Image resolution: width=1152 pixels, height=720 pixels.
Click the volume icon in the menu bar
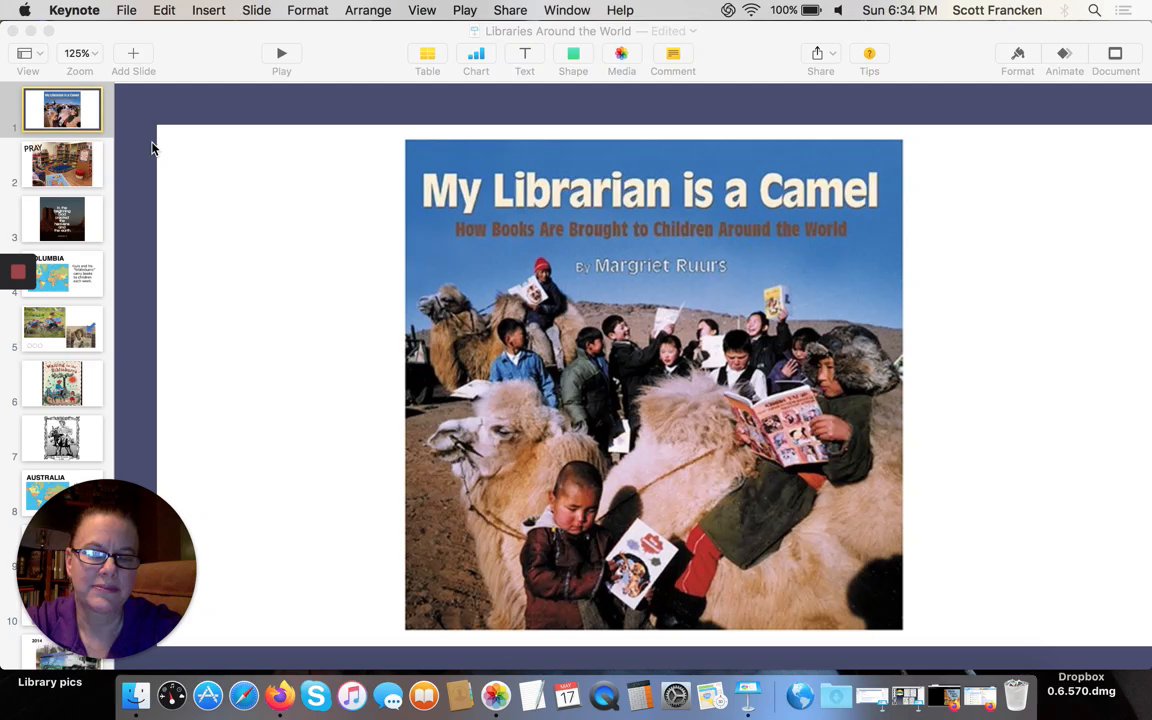tap(838, 10)
